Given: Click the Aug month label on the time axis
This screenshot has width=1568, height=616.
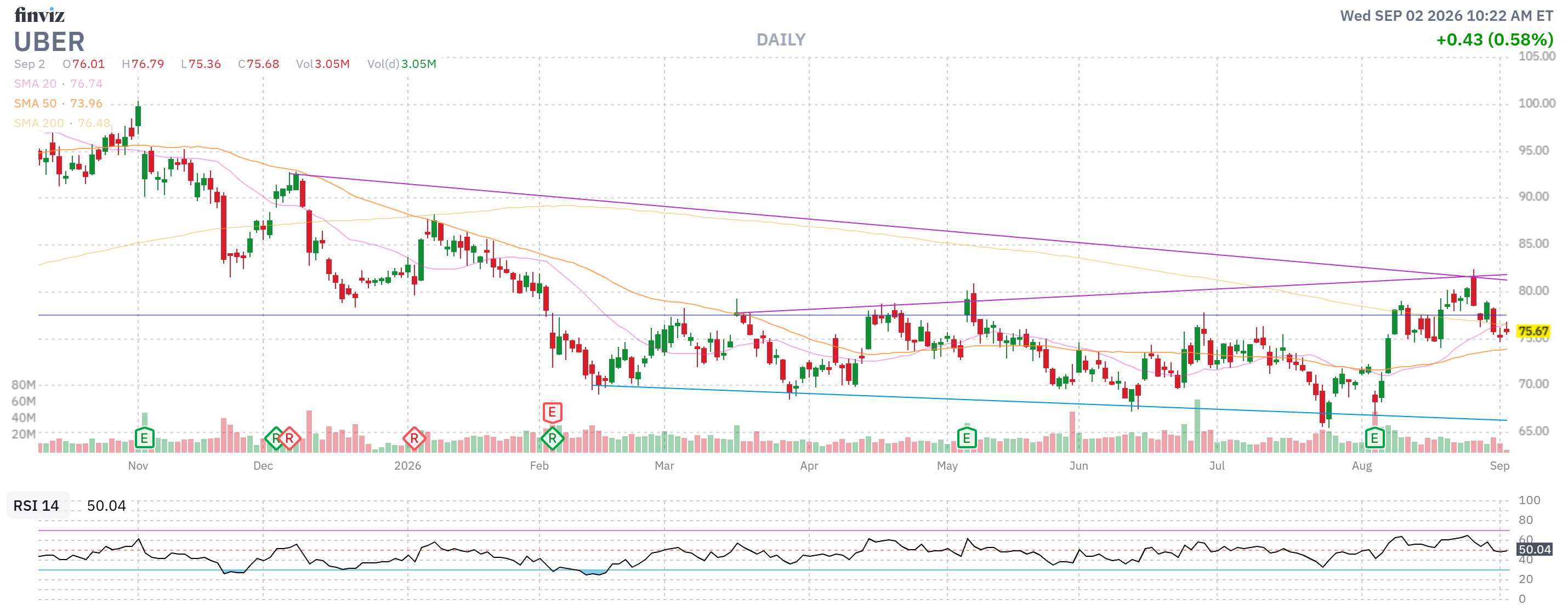Looking at the screenshot, I should pos(1362,466).
